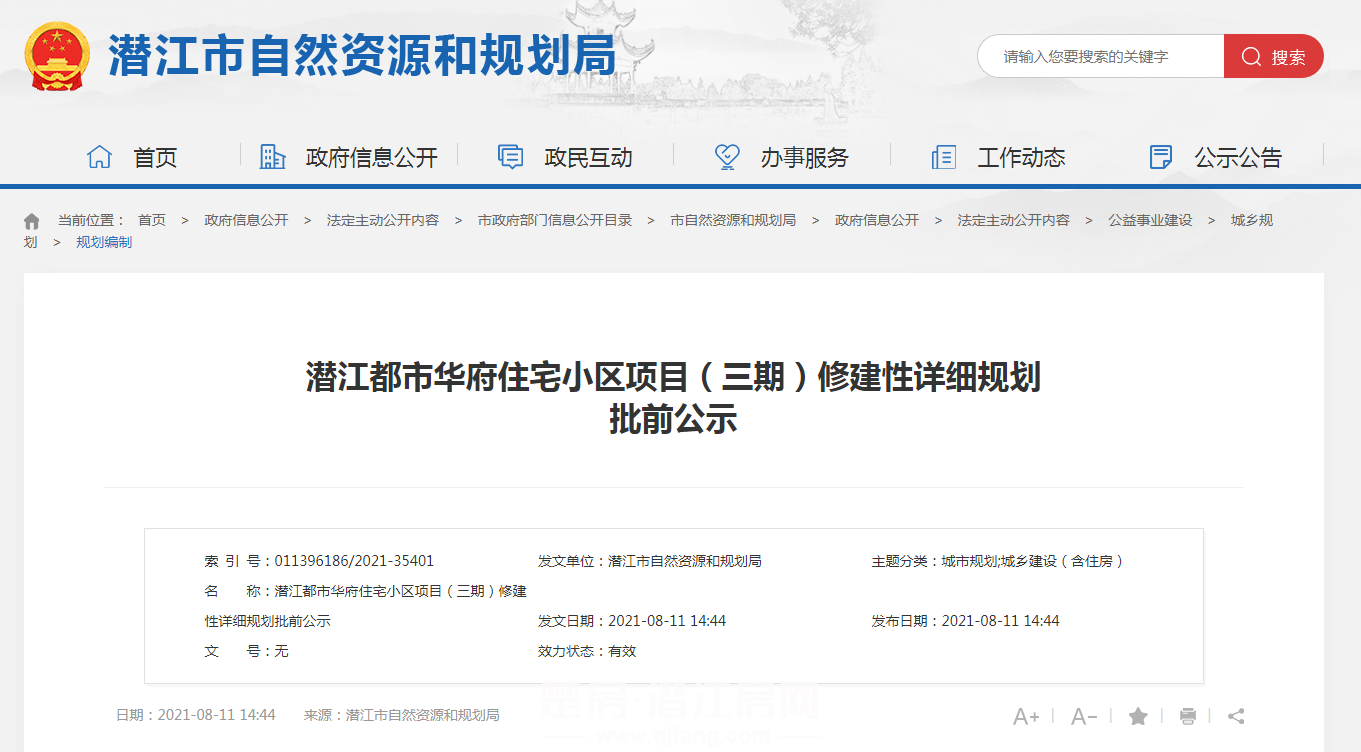Focus the keyword search input field

(1100, 56)
